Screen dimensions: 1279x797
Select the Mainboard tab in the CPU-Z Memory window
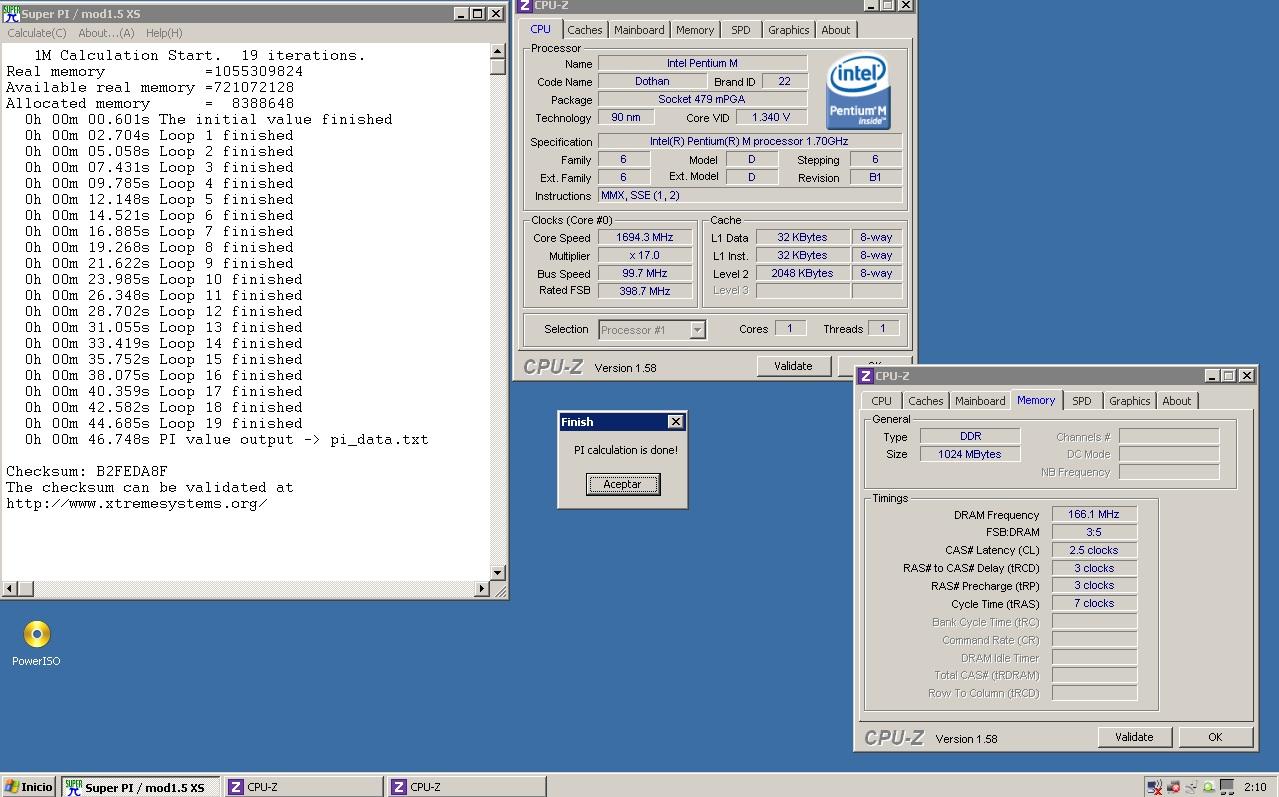[980, 401]
